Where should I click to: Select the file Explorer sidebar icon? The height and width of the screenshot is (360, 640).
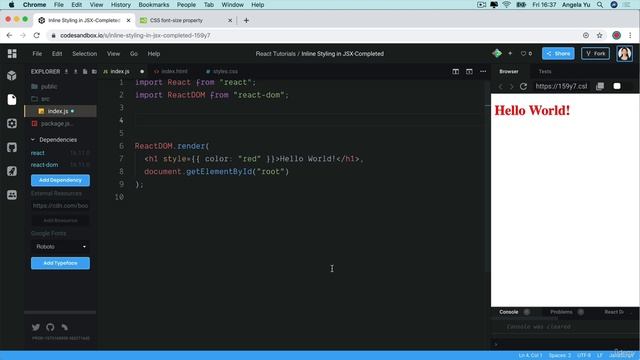[12, 99]
